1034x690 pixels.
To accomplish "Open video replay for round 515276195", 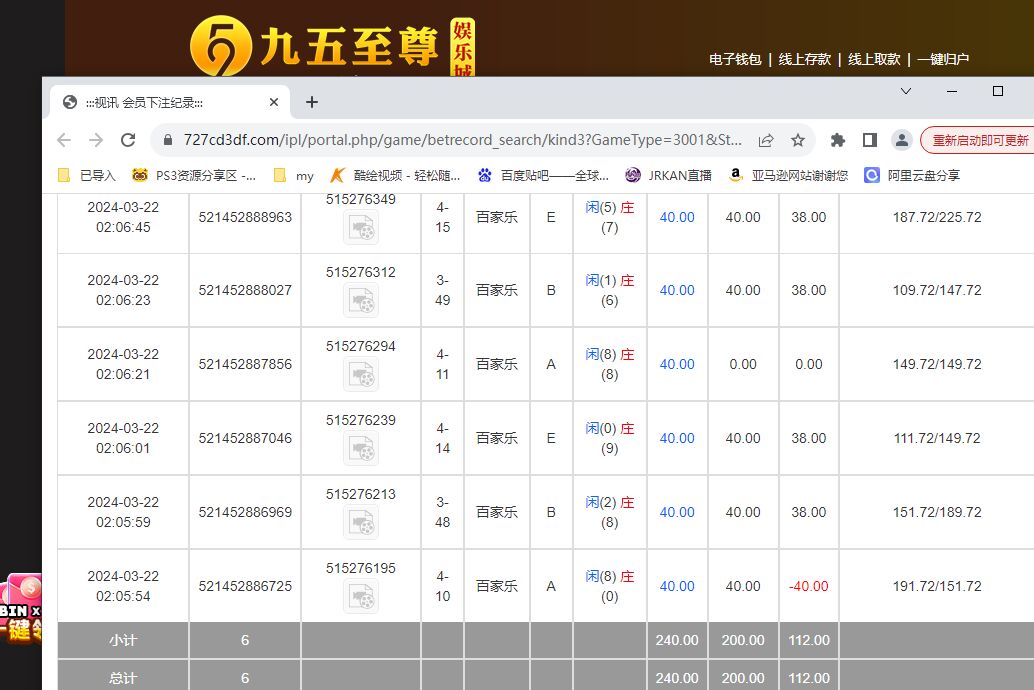I will pos(360,596).
